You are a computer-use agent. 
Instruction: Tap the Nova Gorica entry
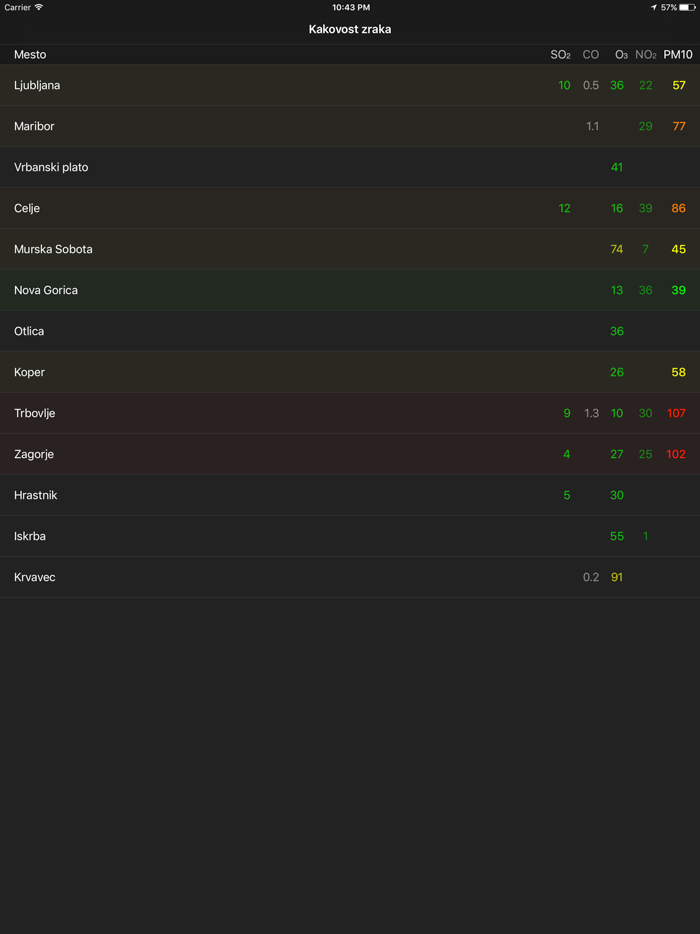click(x=350, y=291)
